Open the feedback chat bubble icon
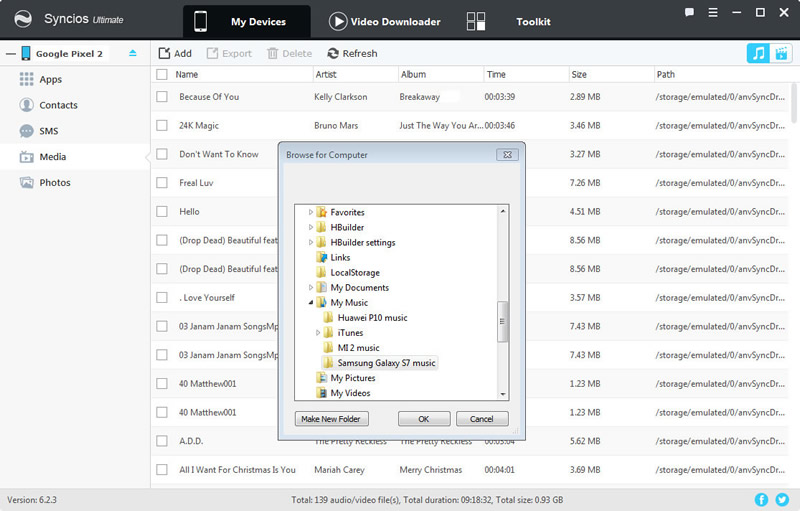Image resolution: width=800 pixels, height=511 pixels. (689, 12)
